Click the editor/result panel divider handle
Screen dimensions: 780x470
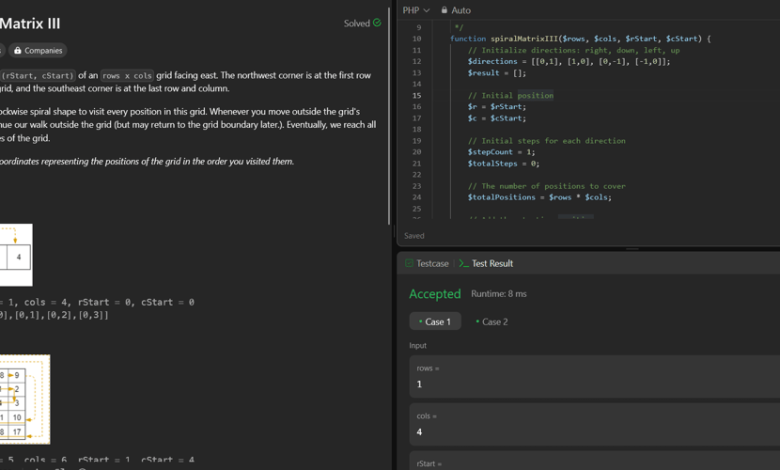coord(632,249)
